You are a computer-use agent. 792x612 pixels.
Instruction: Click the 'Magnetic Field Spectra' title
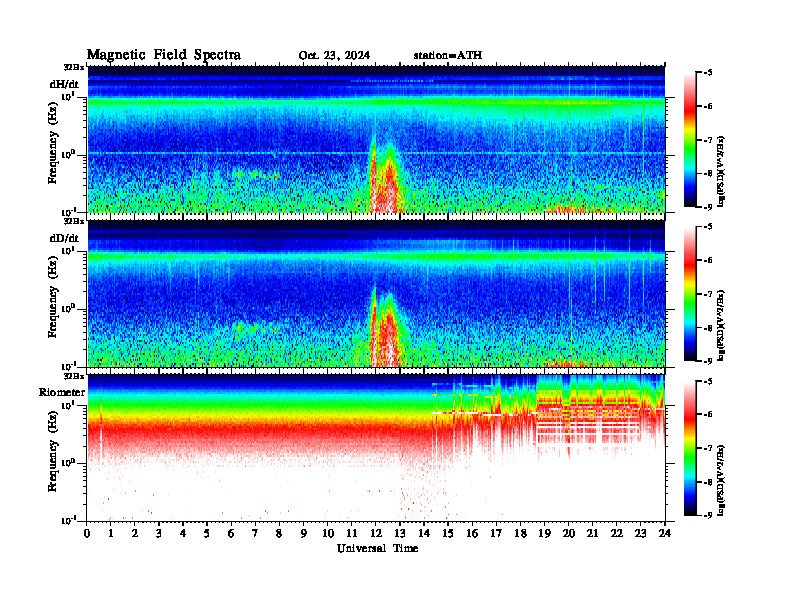(164, 55)
